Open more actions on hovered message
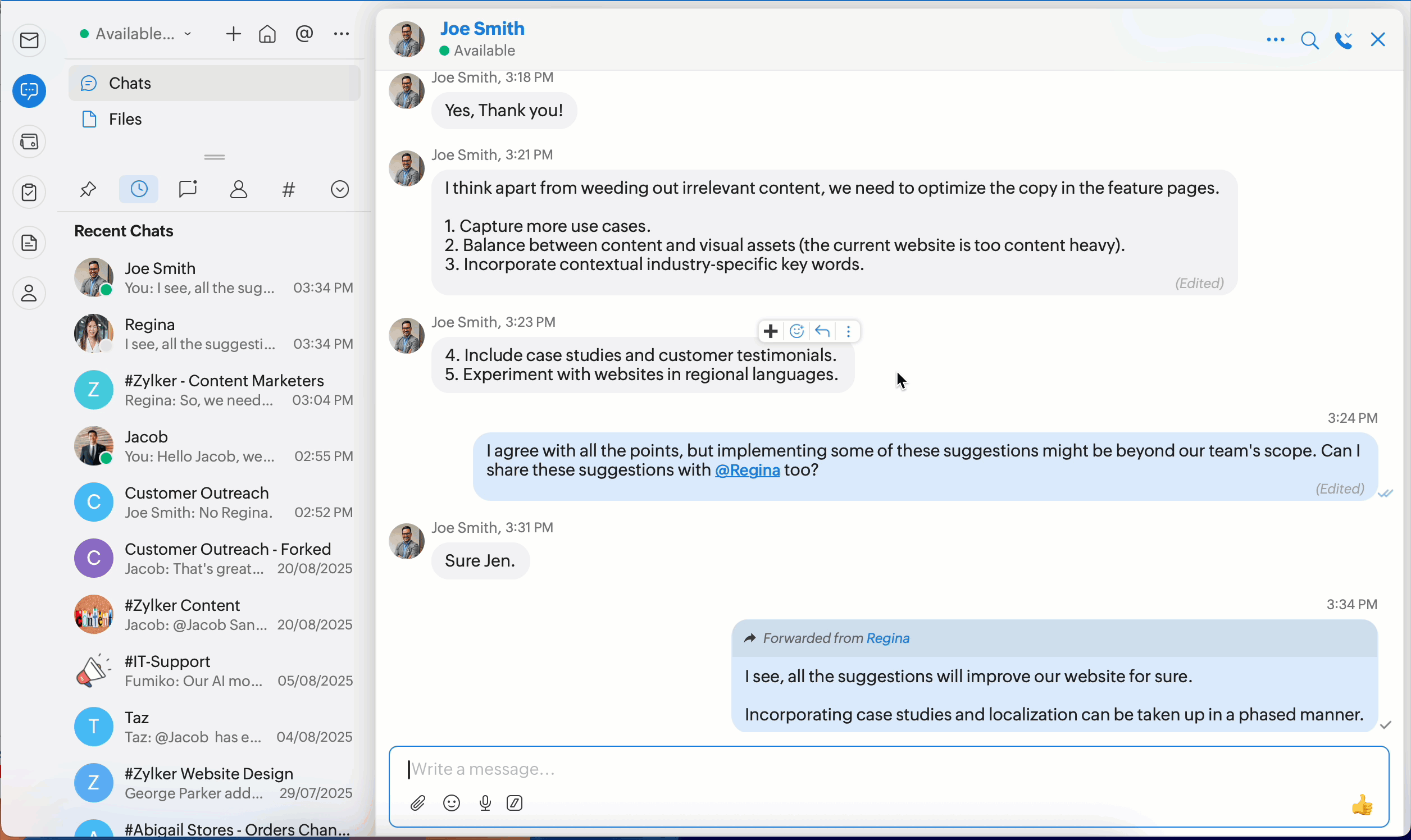1411x840 pixels. click(848, 331)
